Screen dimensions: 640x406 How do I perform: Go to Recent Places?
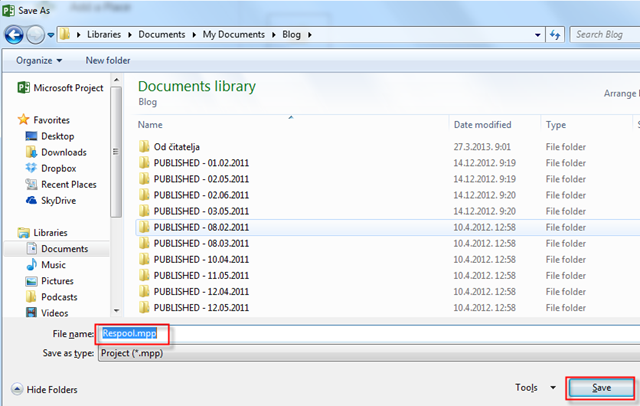point(68,184)
